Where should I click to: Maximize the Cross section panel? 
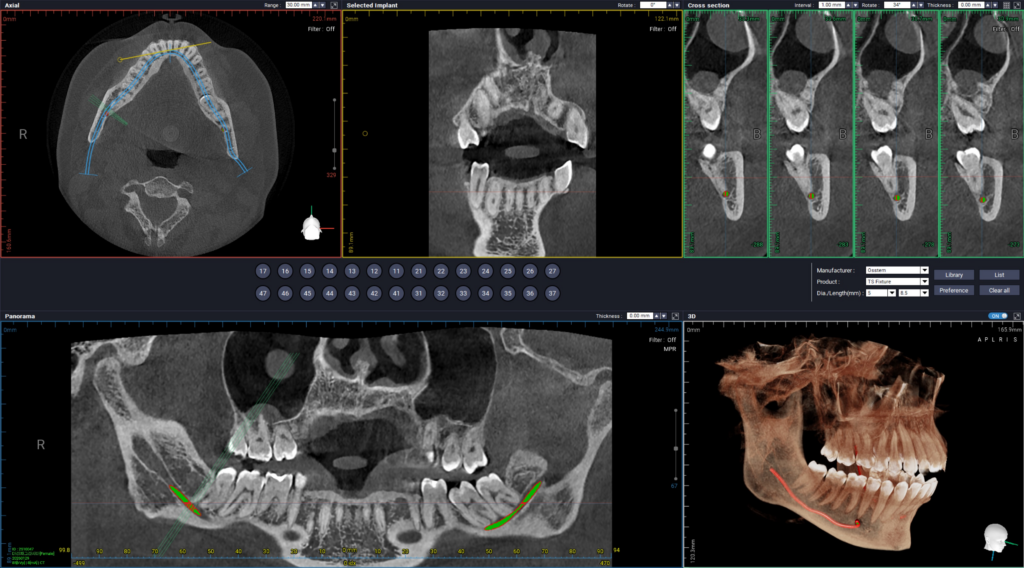pos(1017,5)
